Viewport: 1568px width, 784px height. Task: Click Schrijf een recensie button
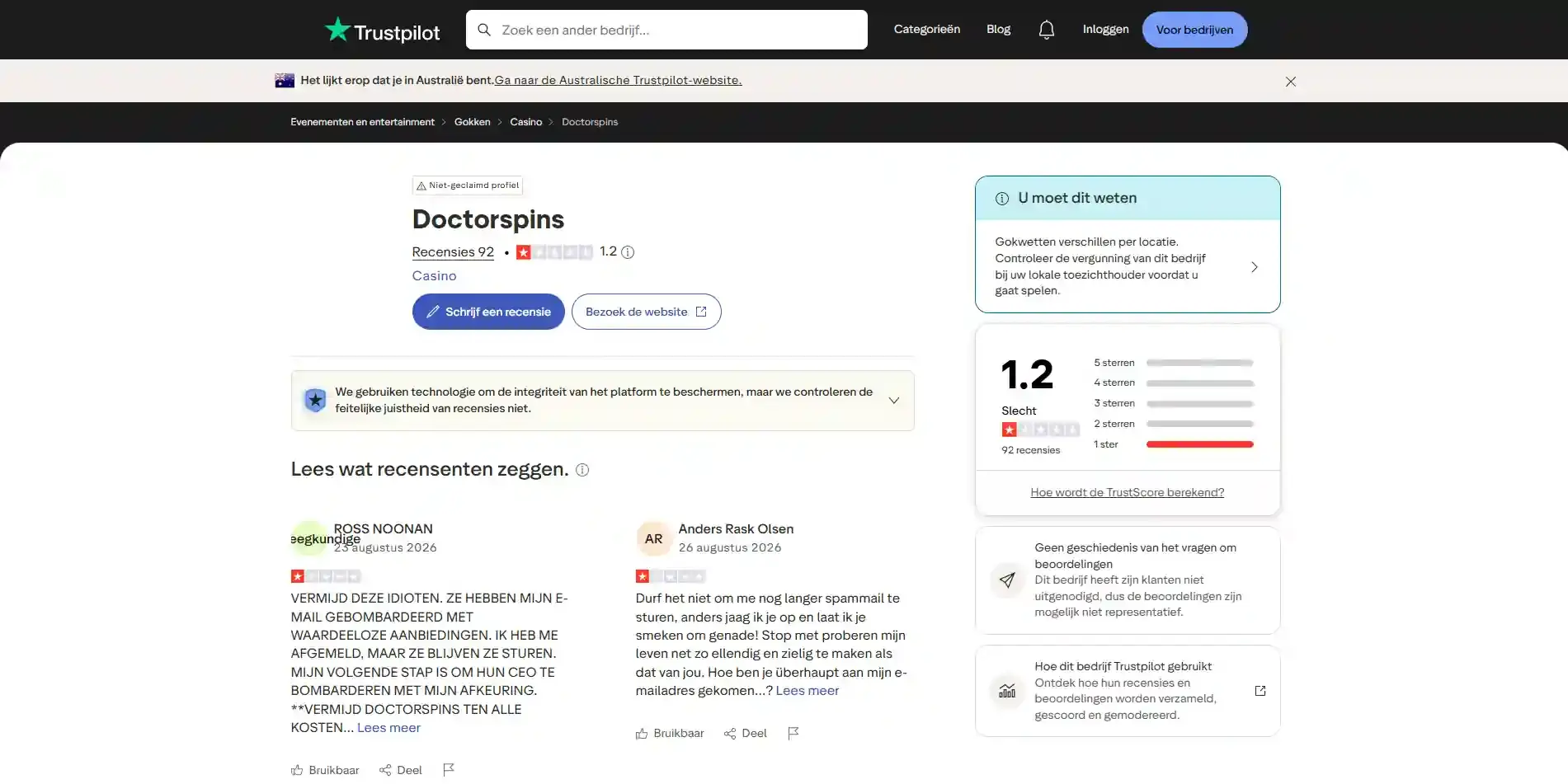pyautogui.click(x=488, y=312)
